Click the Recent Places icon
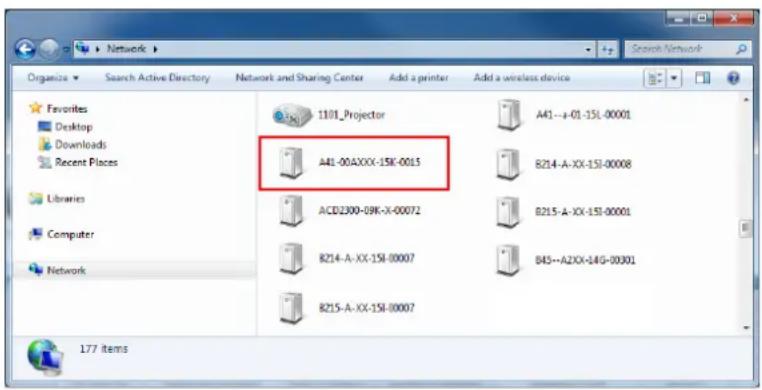Viewport: 762px width, 390px height. [x=45, y=162]
